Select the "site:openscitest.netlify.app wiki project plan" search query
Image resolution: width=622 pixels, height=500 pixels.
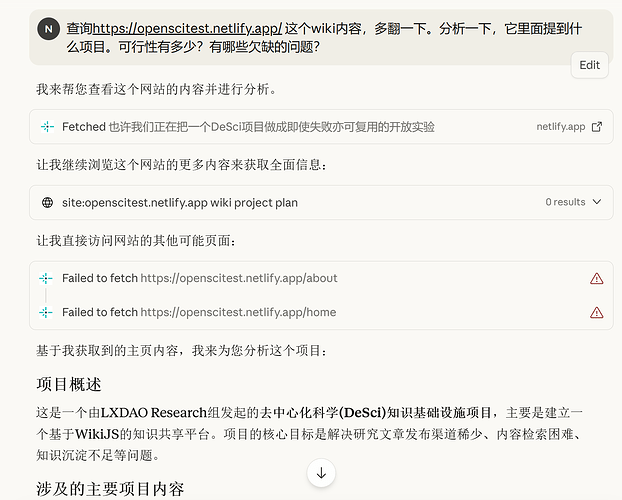point(180,202)
